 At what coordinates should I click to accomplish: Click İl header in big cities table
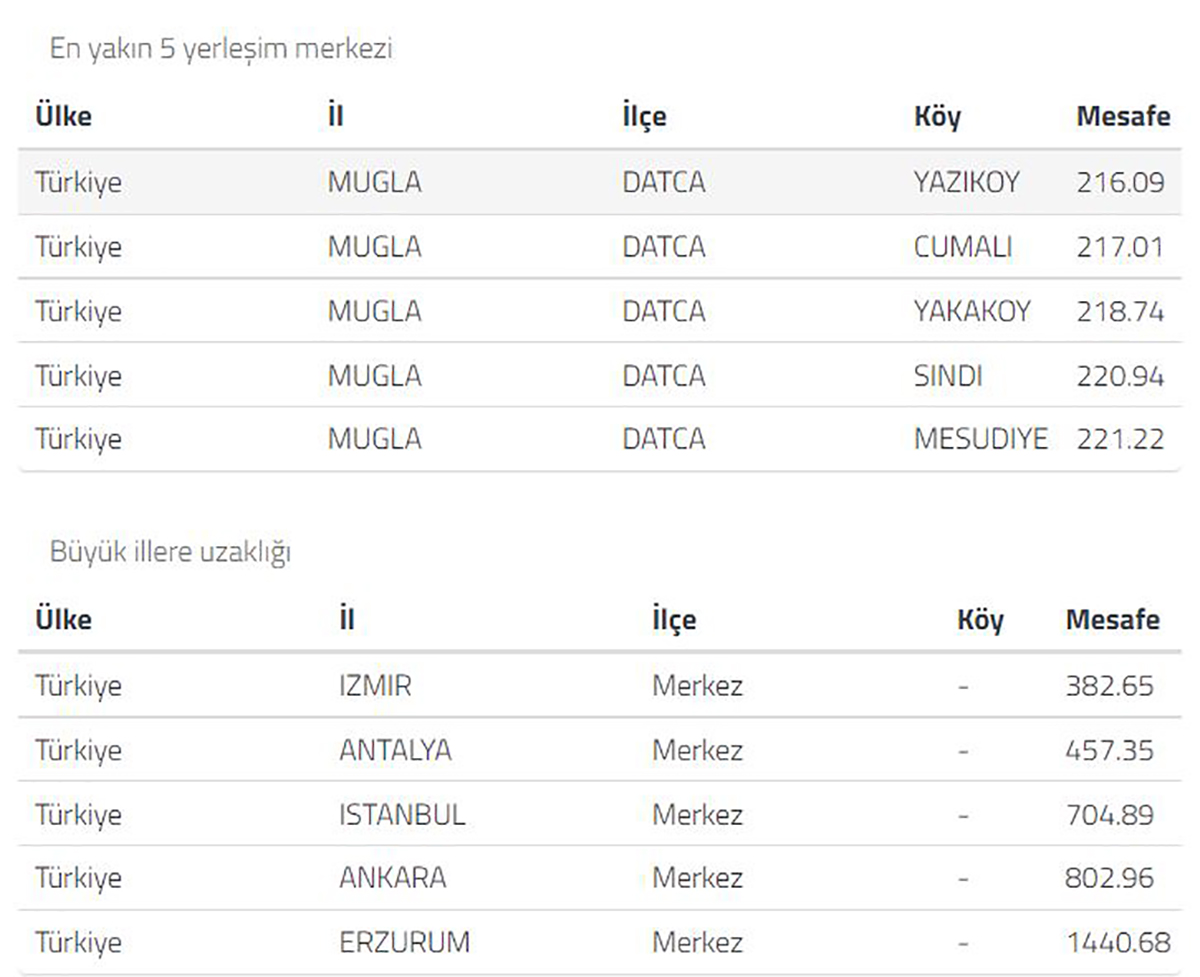pyautogui.click(x=346, y=620)
